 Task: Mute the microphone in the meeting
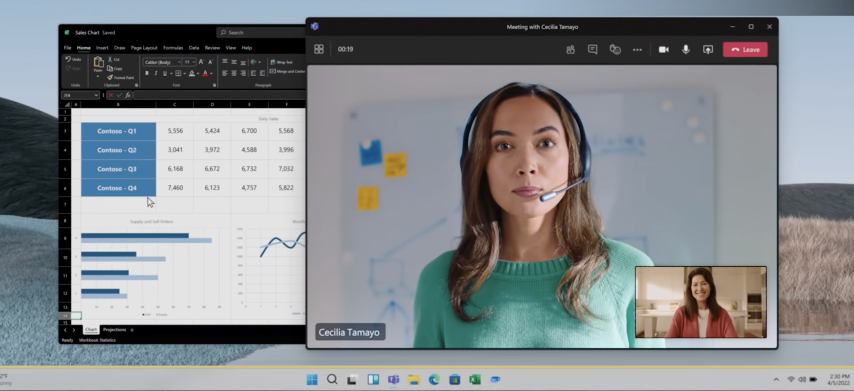[686, 50]
